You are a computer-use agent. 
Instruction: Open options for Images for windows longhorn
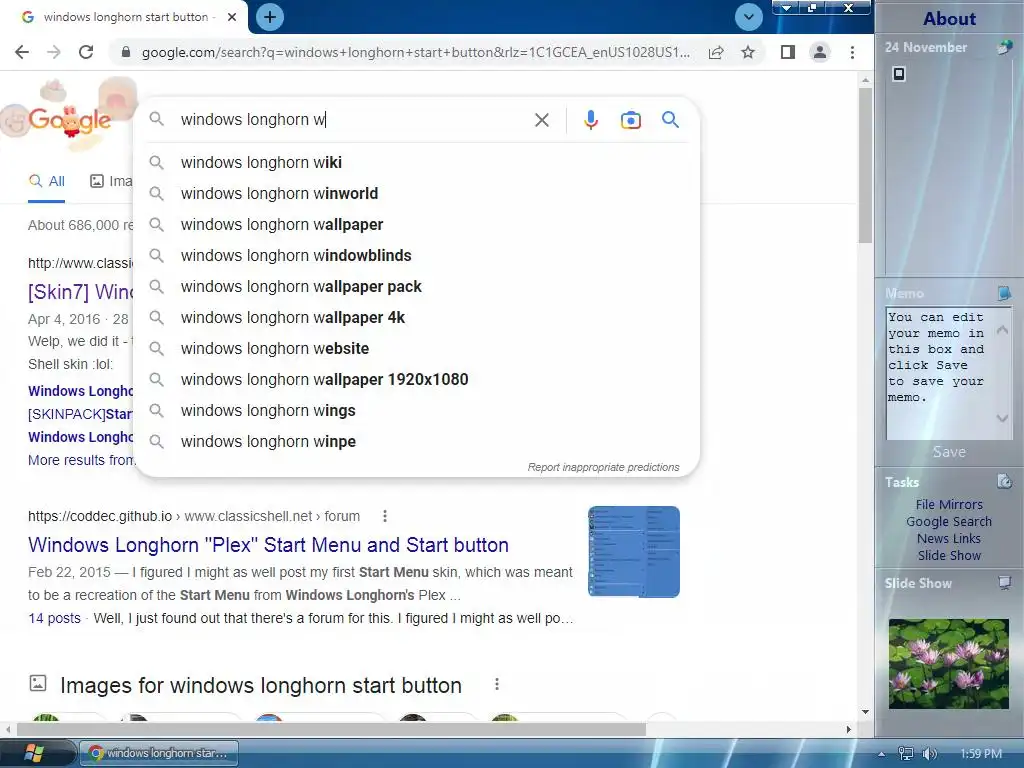tap(497, 684)
